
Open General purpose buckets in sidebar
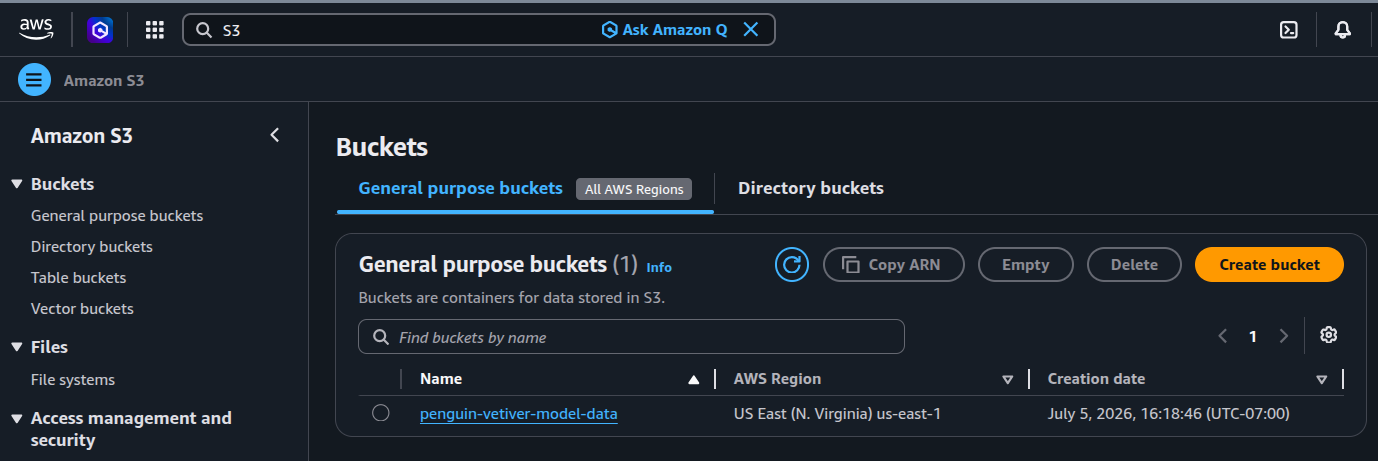coord(117,216)
